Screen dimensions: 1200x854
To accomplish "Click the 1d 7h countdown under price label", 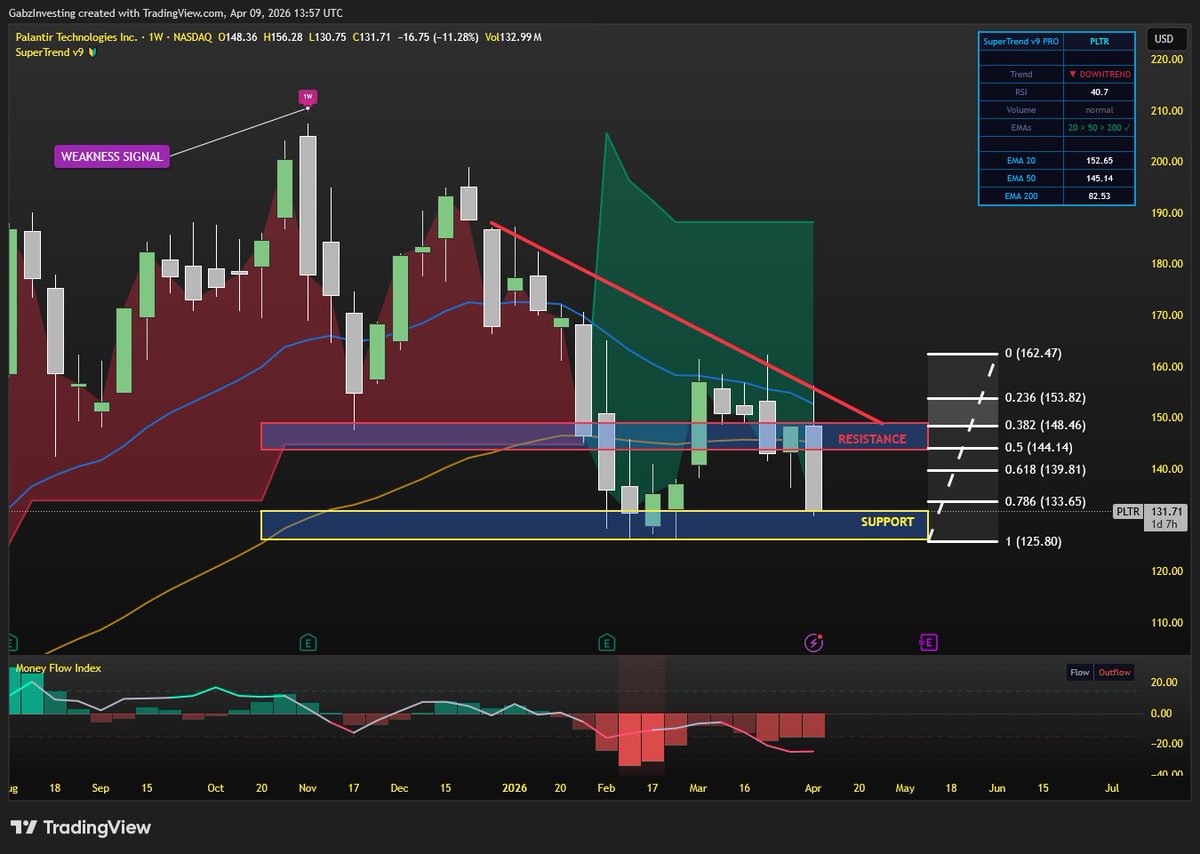I will pyautogui.click(x=1166, y=524).
